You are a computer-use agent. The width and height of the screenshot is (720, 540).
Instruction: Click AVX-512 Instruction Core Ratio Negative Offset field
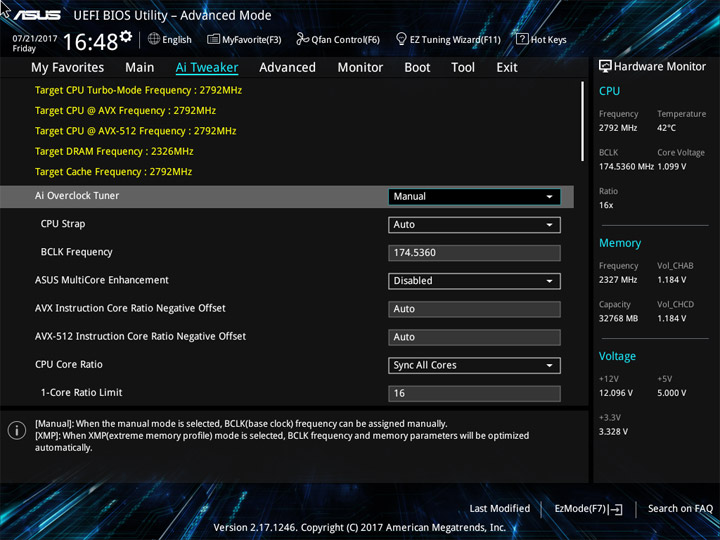pos(474,337)
